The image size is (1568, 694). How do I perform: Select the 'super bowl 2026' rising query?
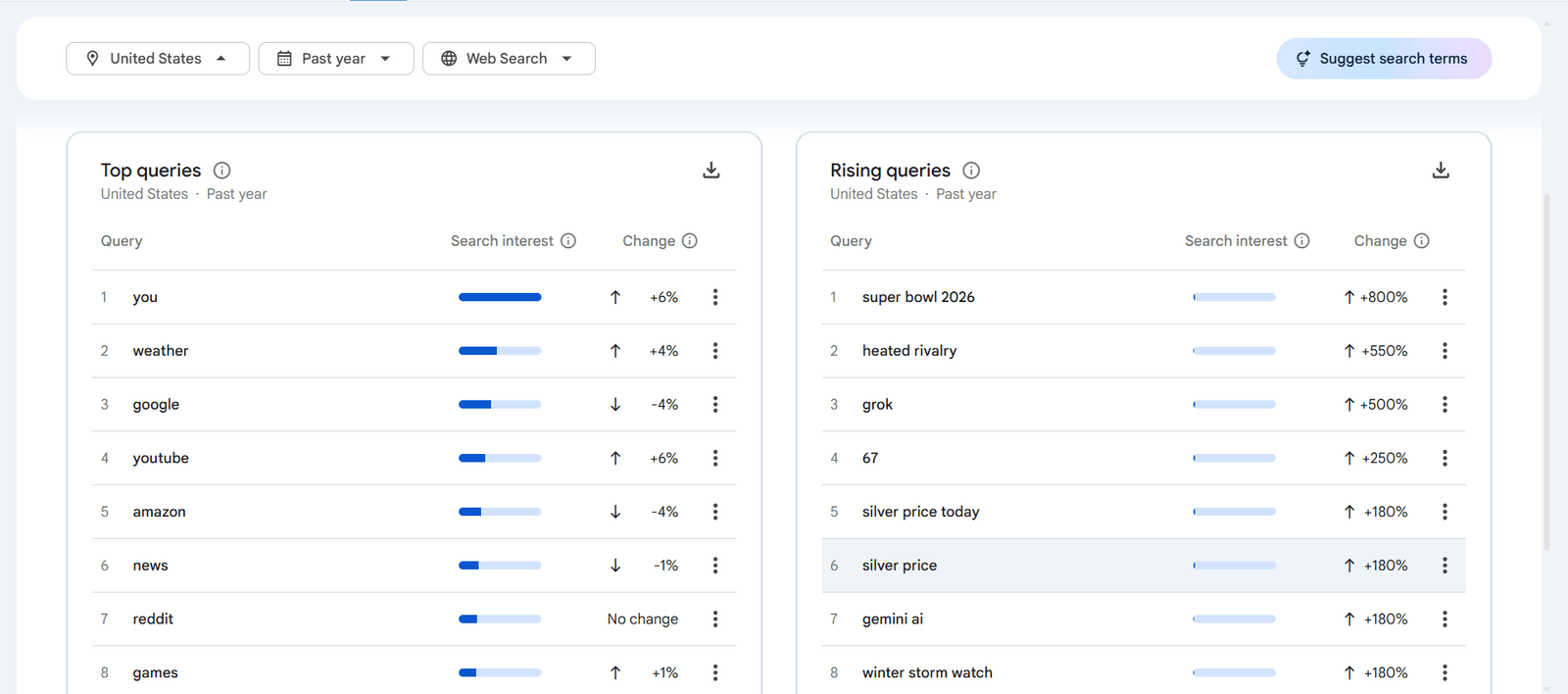[918, 297]
